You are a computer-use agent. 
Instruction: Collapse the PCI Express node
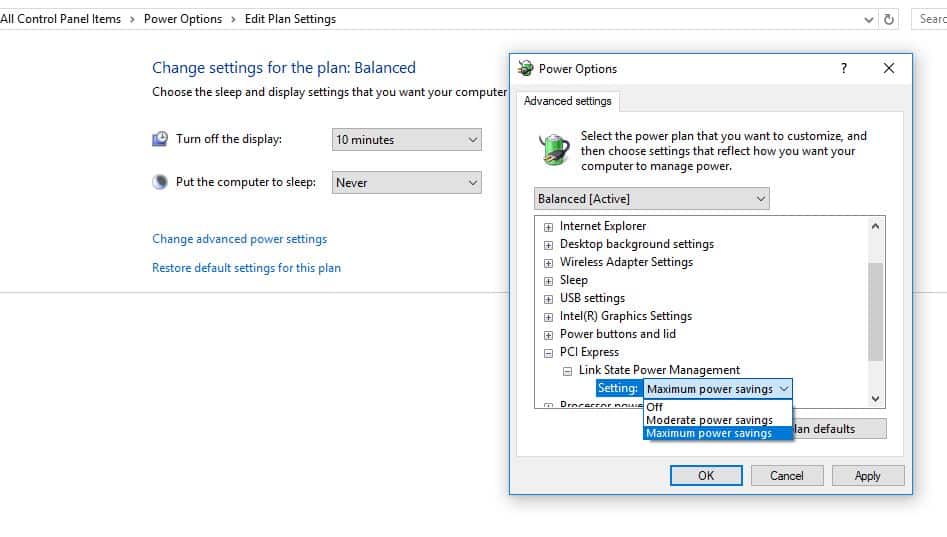pos(548,353)
